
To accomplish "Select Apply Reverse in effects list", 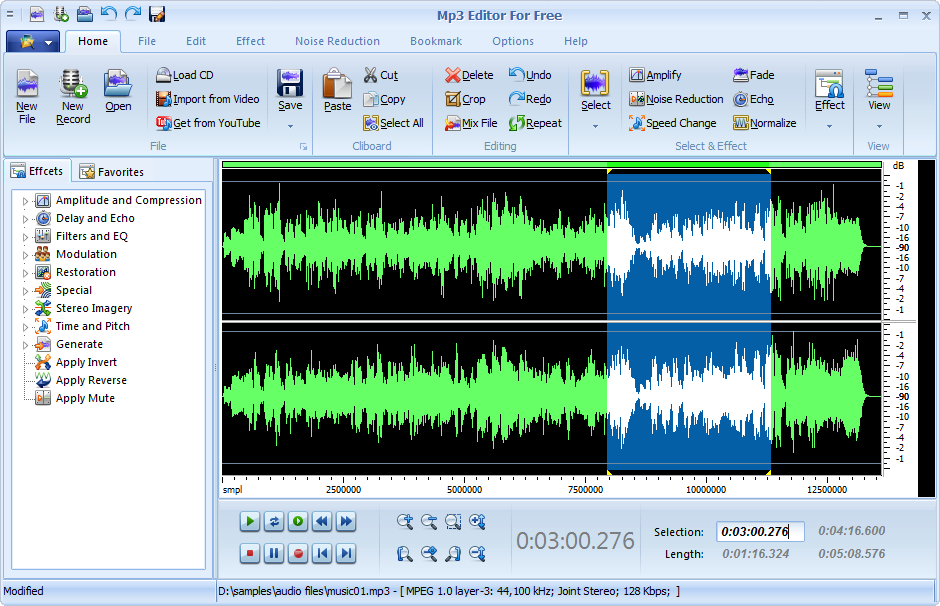I will point(91,380).
